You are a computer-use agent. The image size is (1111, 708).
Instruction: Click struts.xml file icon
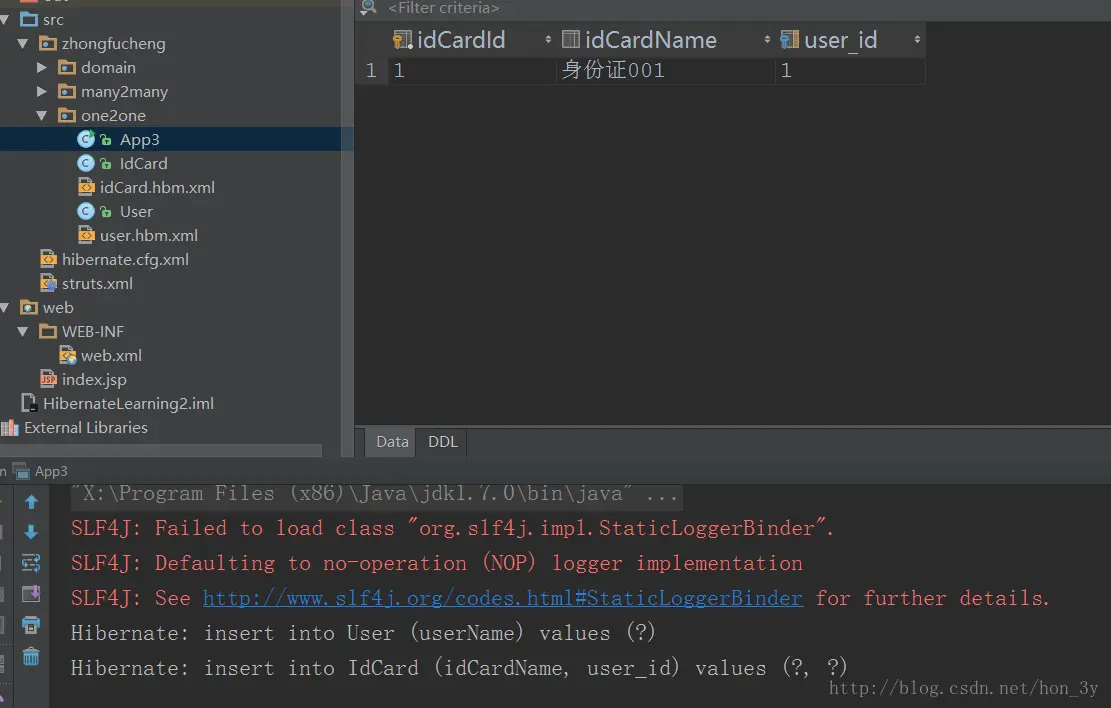48,283
